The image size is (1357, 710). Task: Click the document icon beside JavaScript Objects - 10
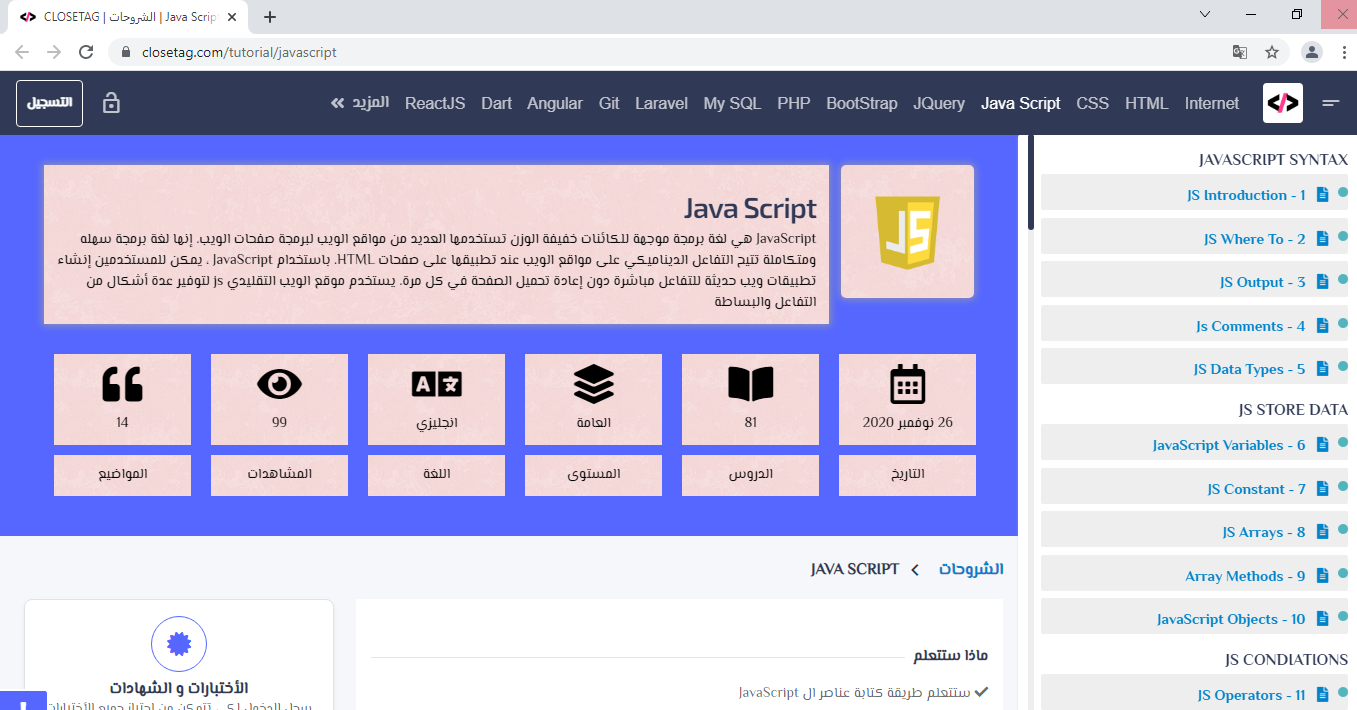1323,619
